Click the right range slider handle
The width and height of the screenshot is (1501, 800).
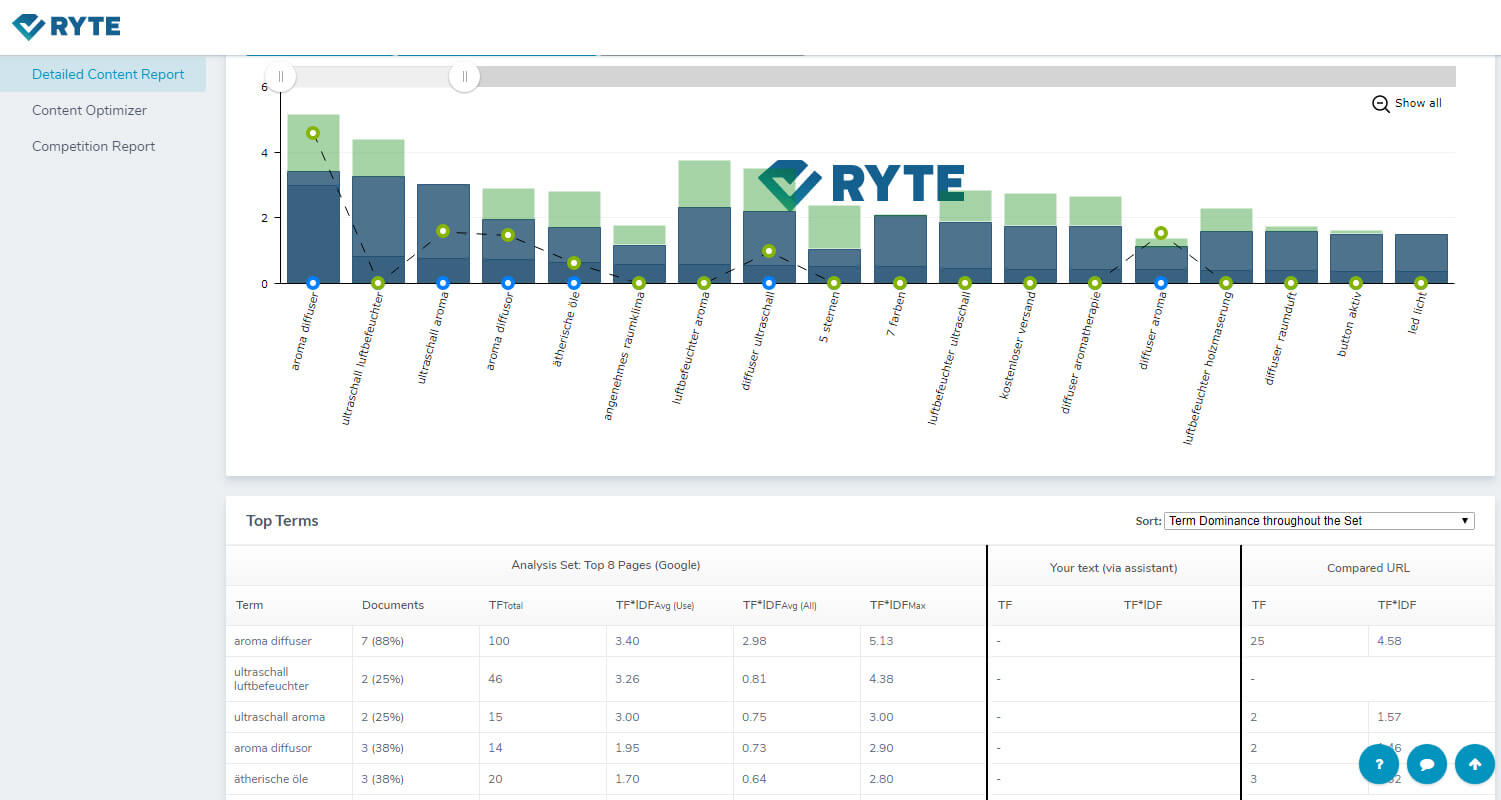point(464,77)
